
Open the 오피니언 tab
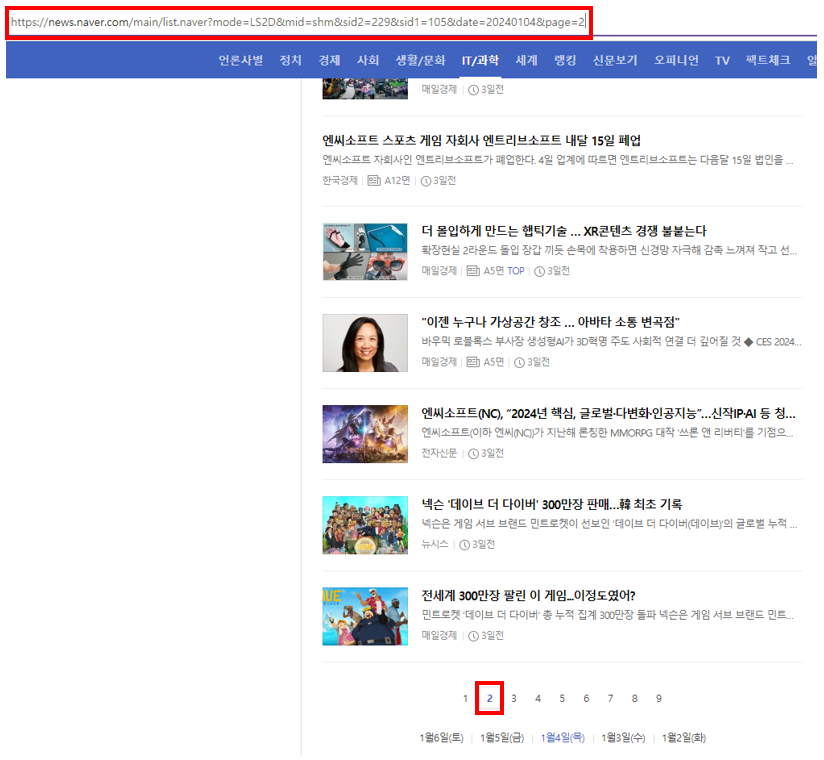tap(676, 60)
